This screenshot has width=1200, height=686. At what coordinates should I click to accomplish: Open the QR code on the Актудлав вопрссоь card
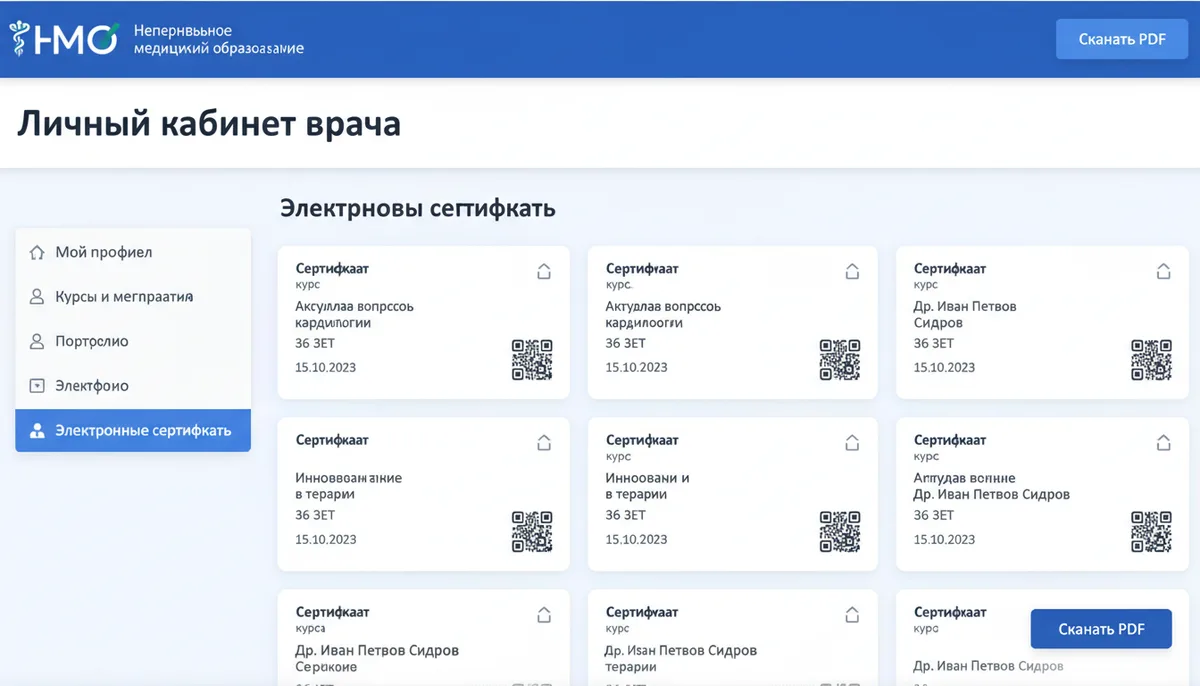pyautogui.click(x=840, y=360)
